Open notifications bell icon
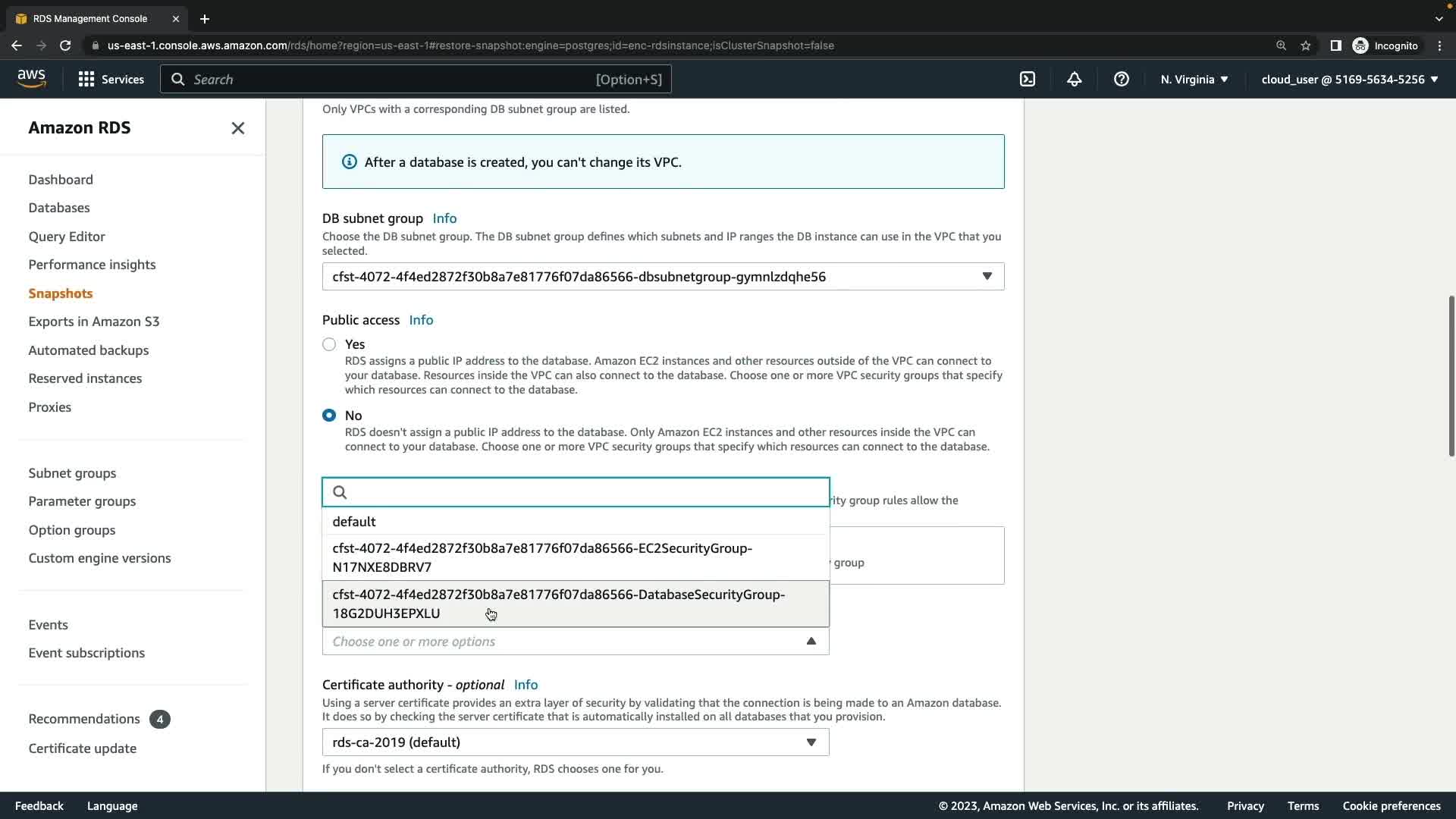Viewport: 1456px width, 819px height. point(1074,79)
